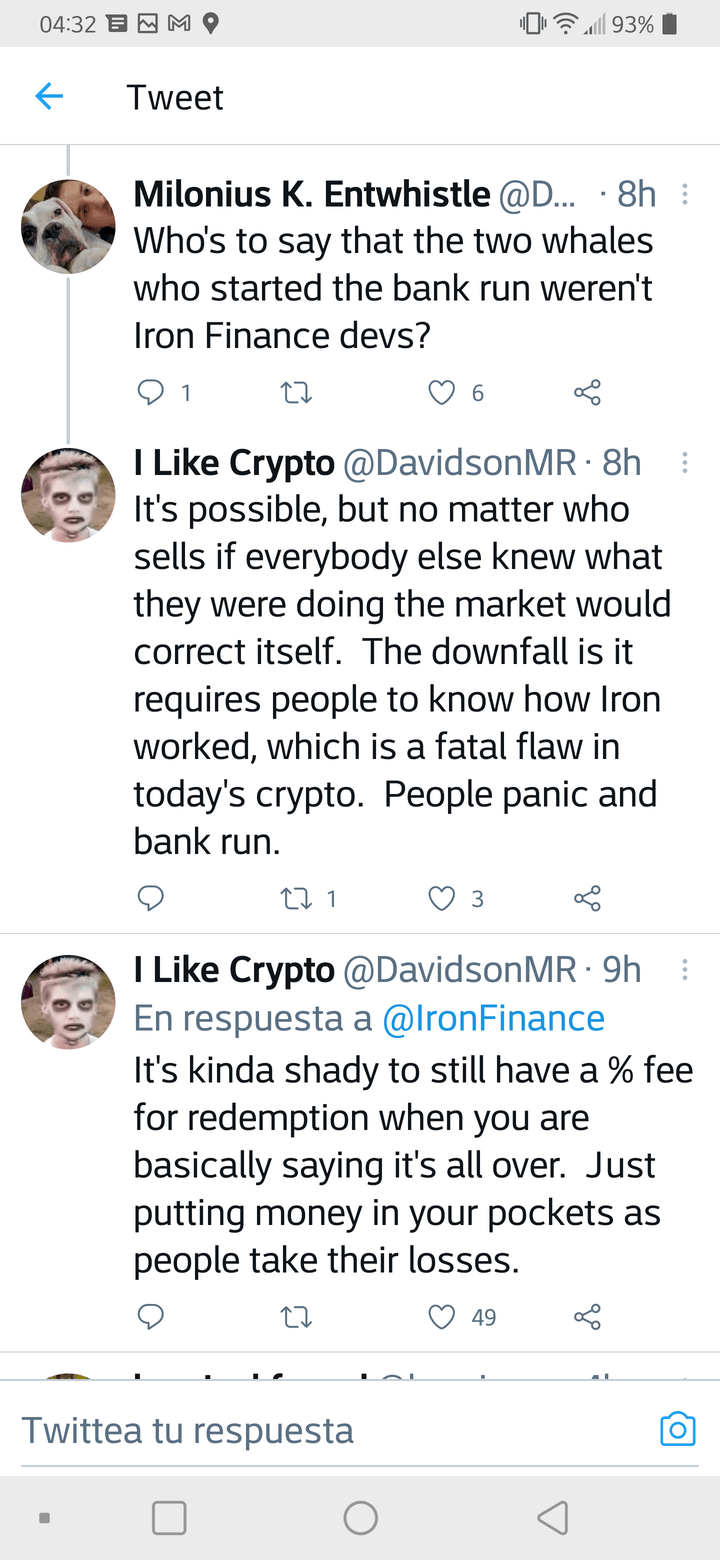The height and width of the screenshot is (1560, 720).
Task: Open the @IronFinance profile link
Action: click(494, 1018)
